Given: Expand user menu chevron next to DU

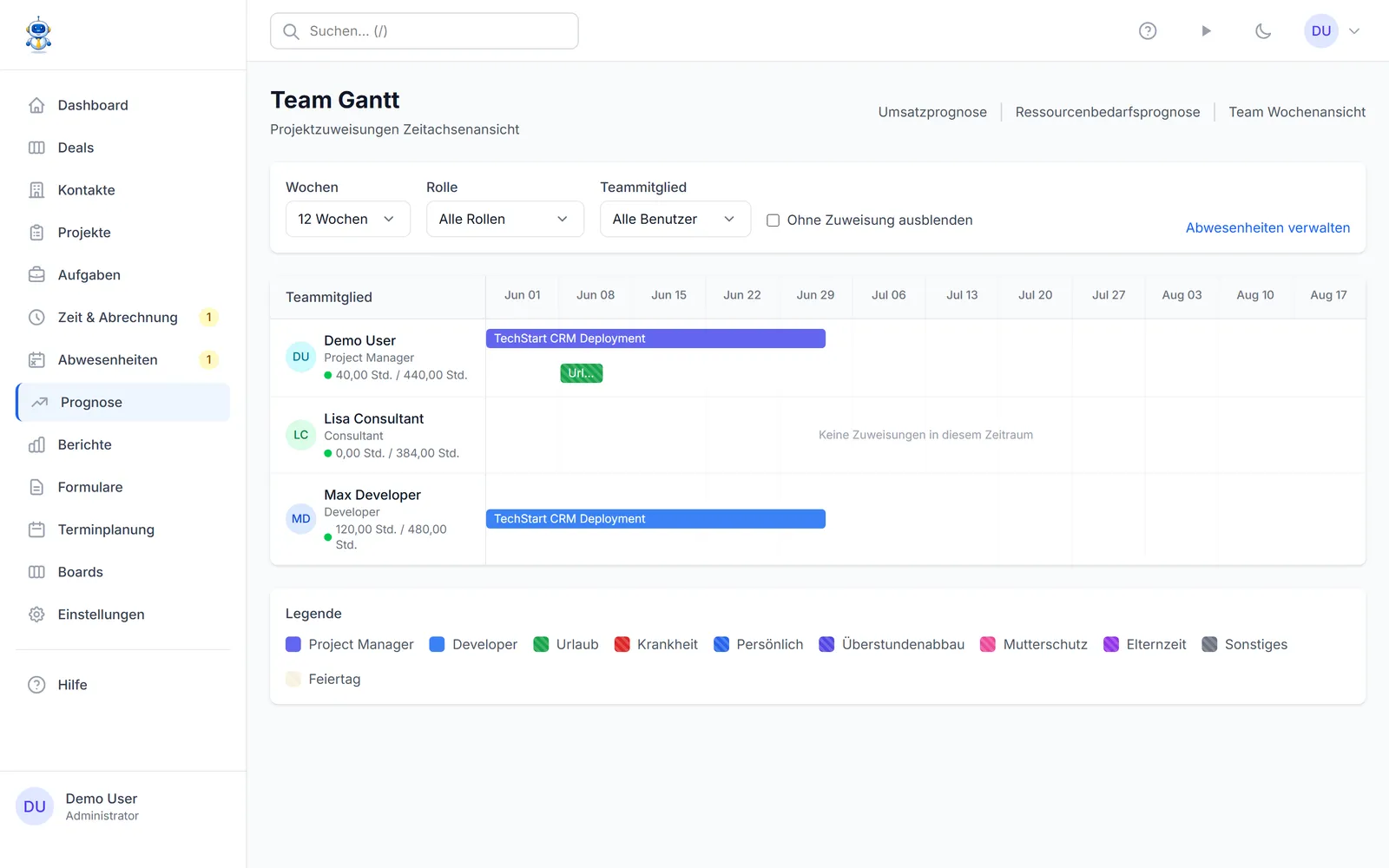Looking at the screenshot, I should click(1354, 31).
